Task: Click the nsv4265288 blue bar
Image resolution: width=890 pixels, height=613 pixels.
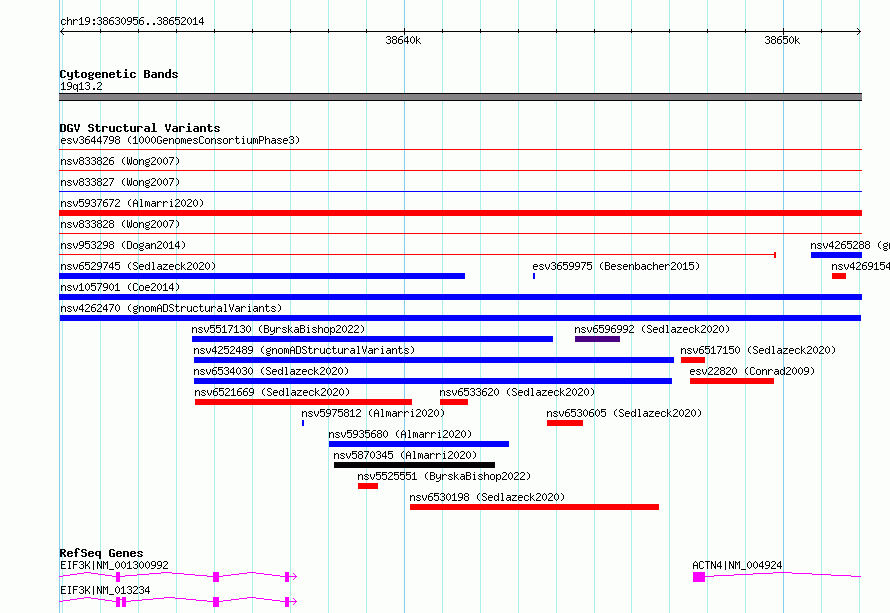Action: pos(836,255)
